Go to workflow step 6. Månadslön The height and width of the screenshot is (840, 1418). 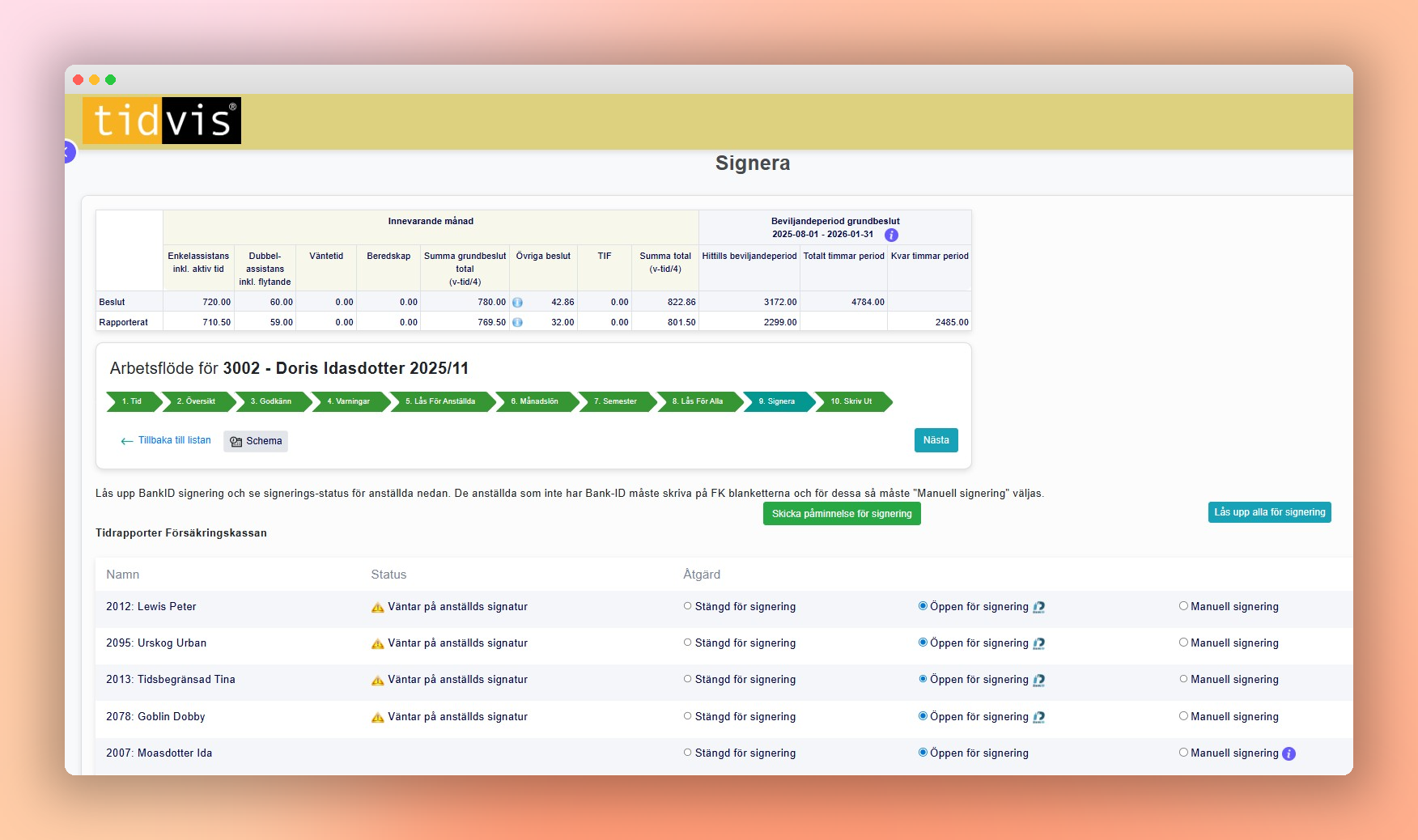(534, 401)
